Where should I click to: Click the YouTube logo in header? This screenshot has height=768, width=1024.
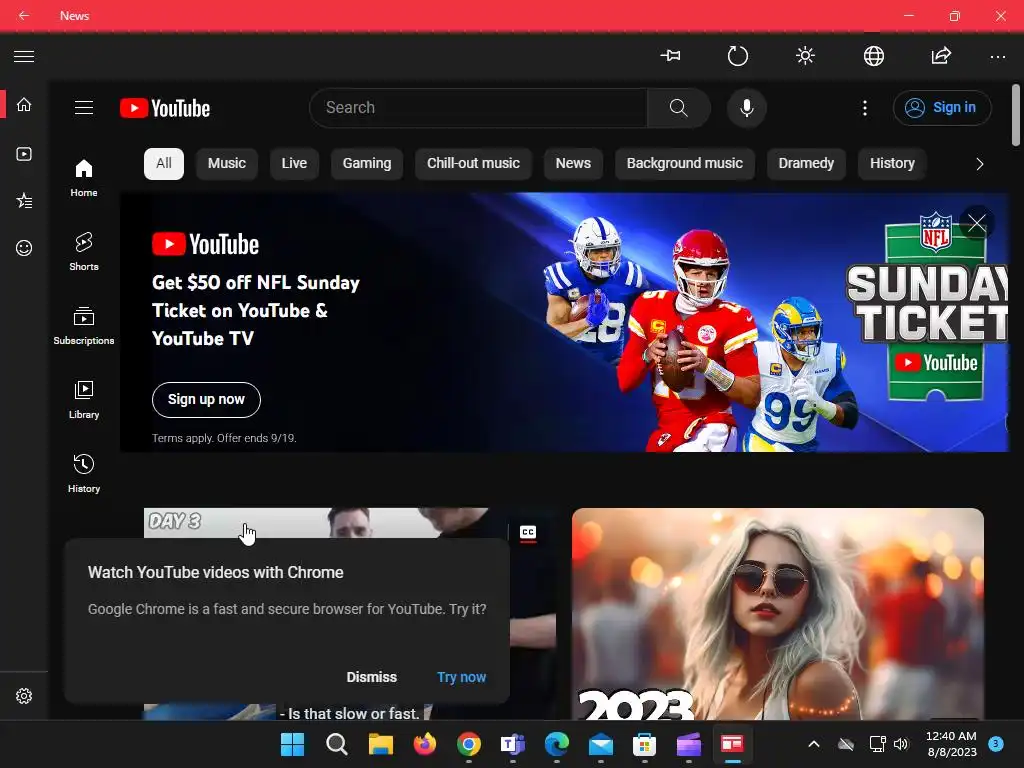[x=165, y=108]
